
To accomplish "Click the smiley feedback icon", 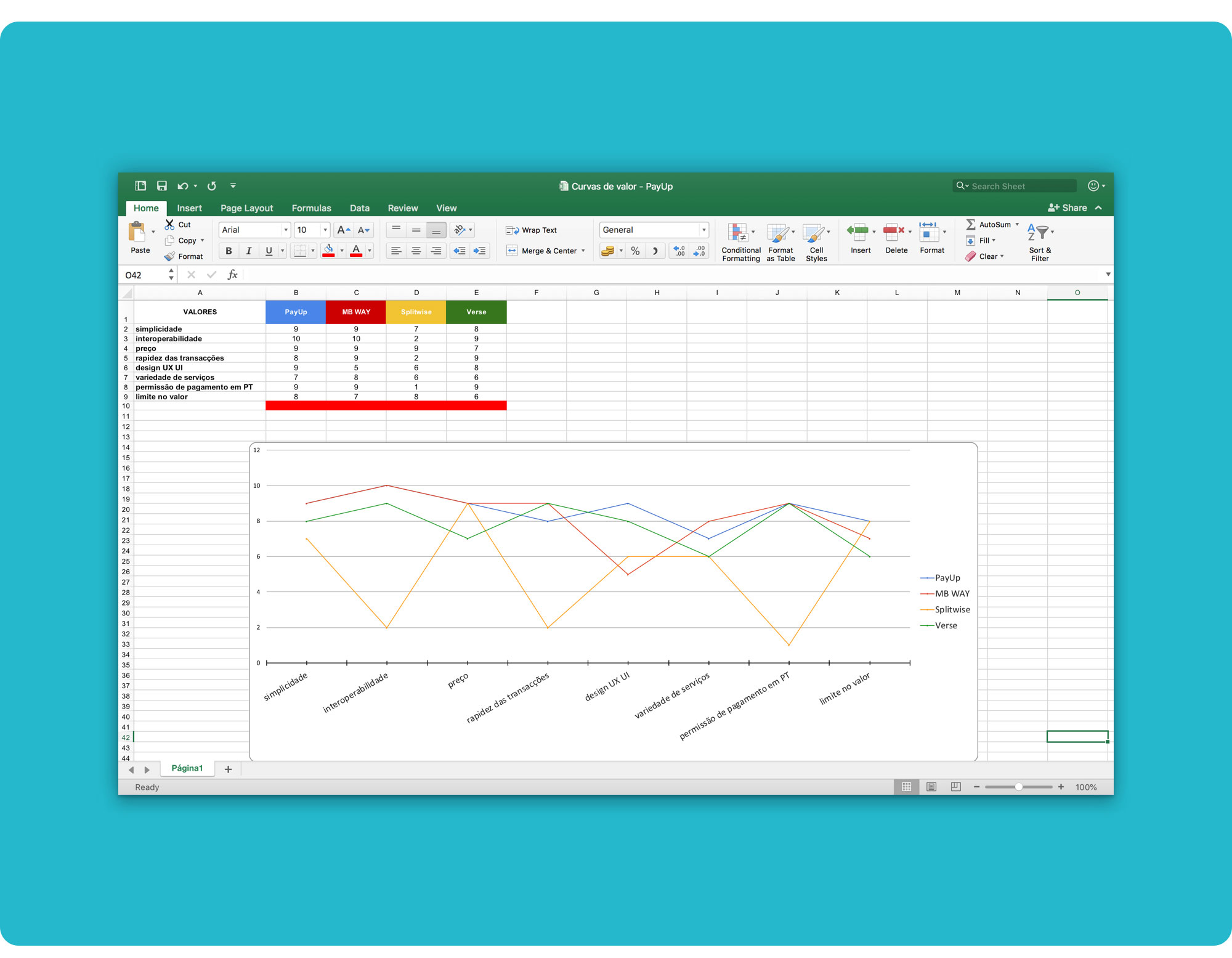I will coord(1093,186).
